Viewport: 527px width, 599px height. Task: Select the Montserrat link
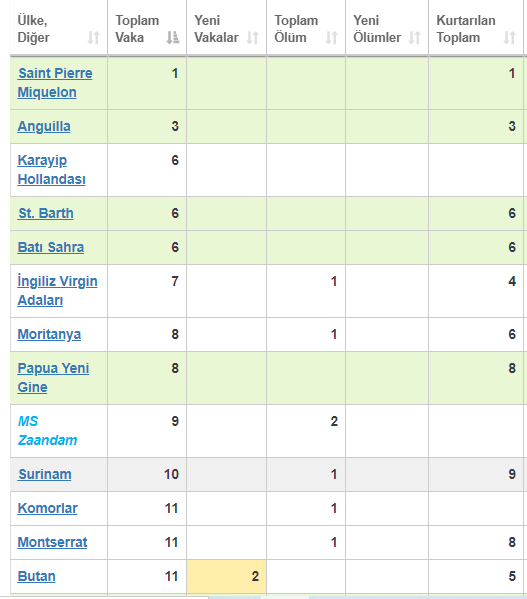pyautogui.click(x=52, y=542)
